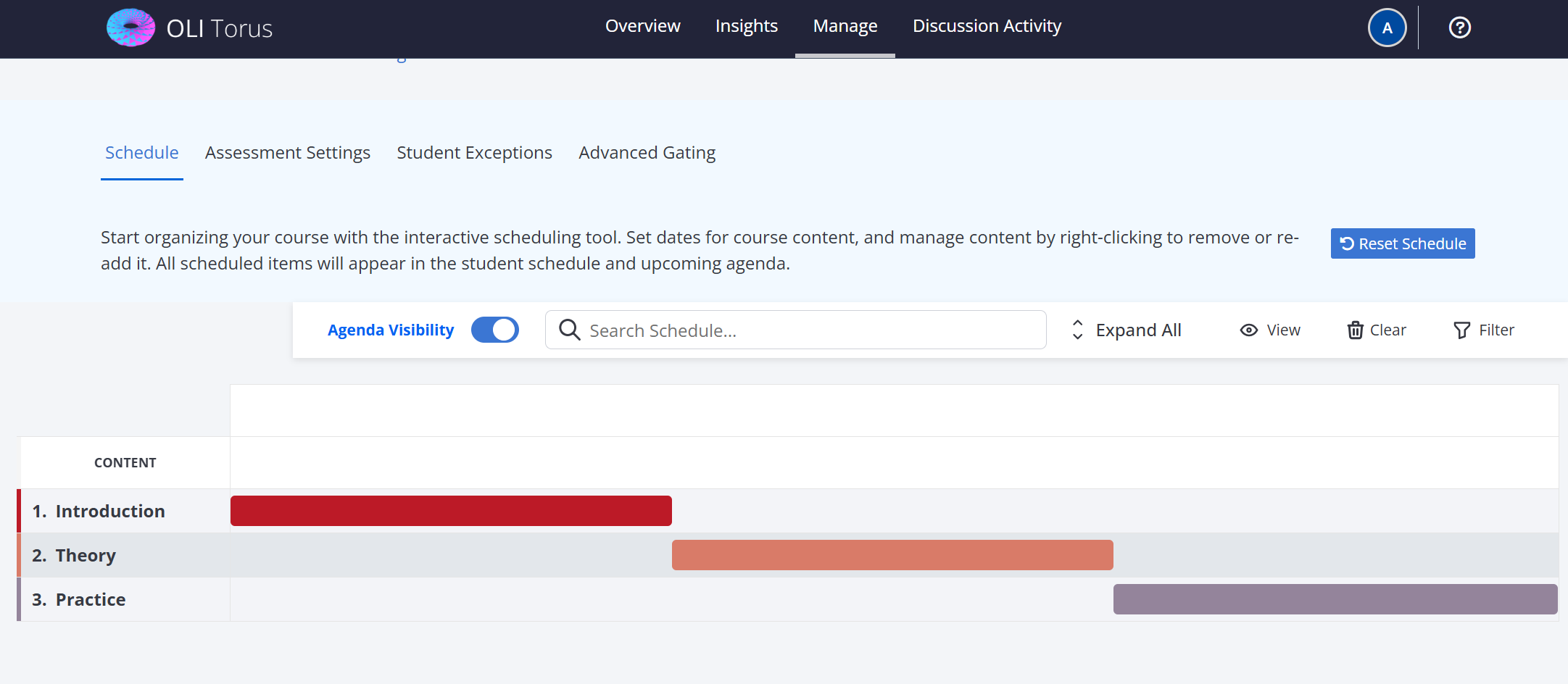Click the Expand All chevrons icon
Screen dimensions: 1568x684
[1077, 330]
